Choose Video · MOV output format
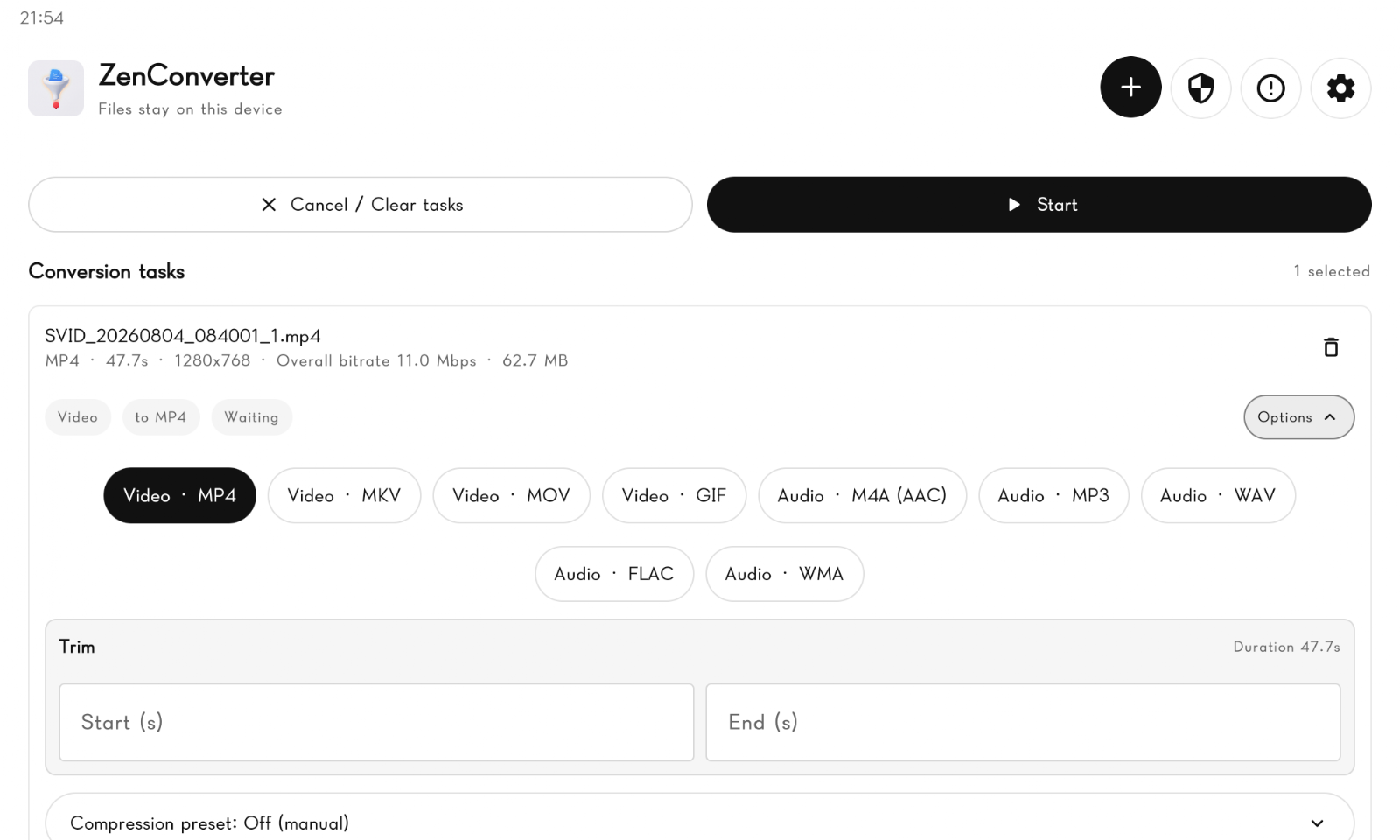This screenshot has height=840, width=1400. click(x=511, y=495)
